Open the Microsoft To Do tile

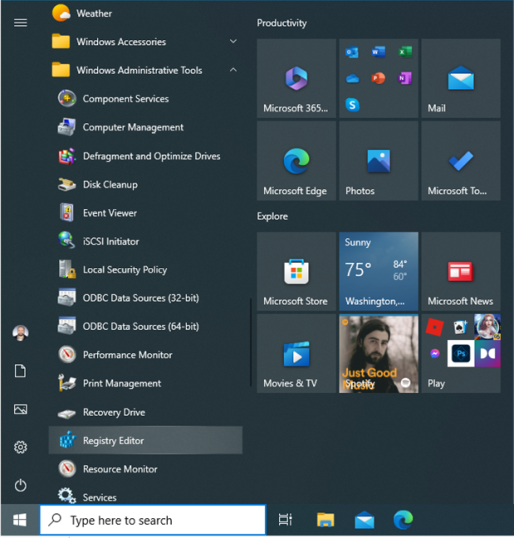pyautogui.click(x=461, y=161)
